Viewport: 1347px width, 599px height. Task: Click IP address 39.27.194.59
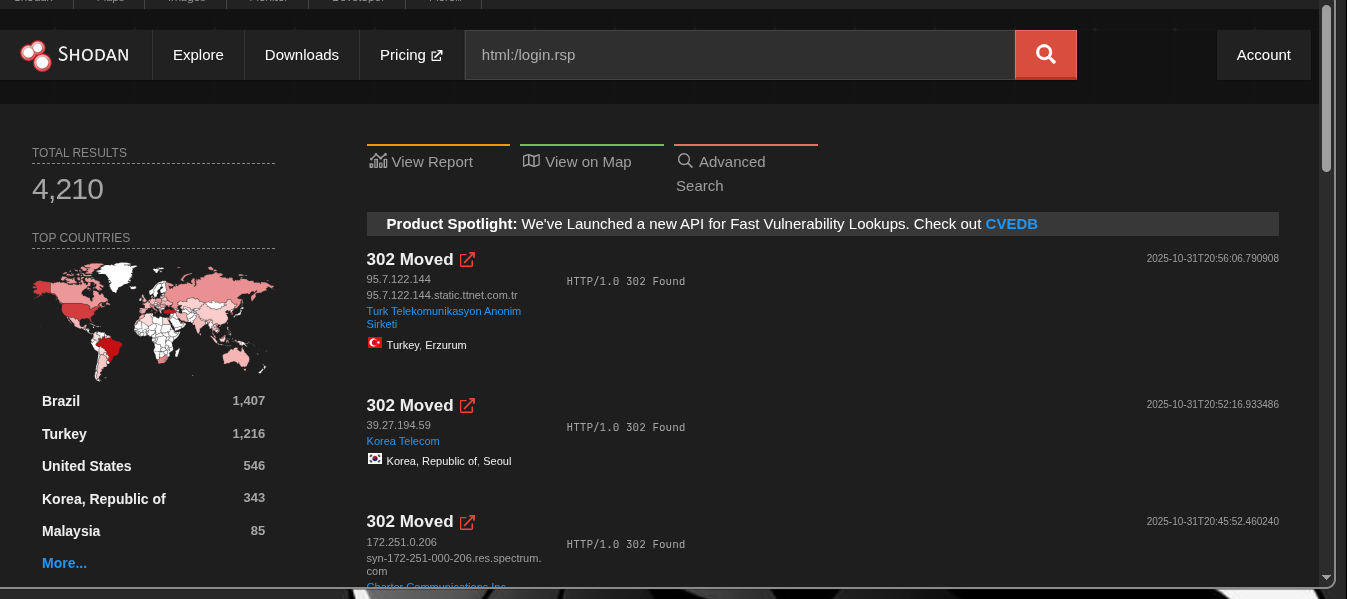[399, 425]
